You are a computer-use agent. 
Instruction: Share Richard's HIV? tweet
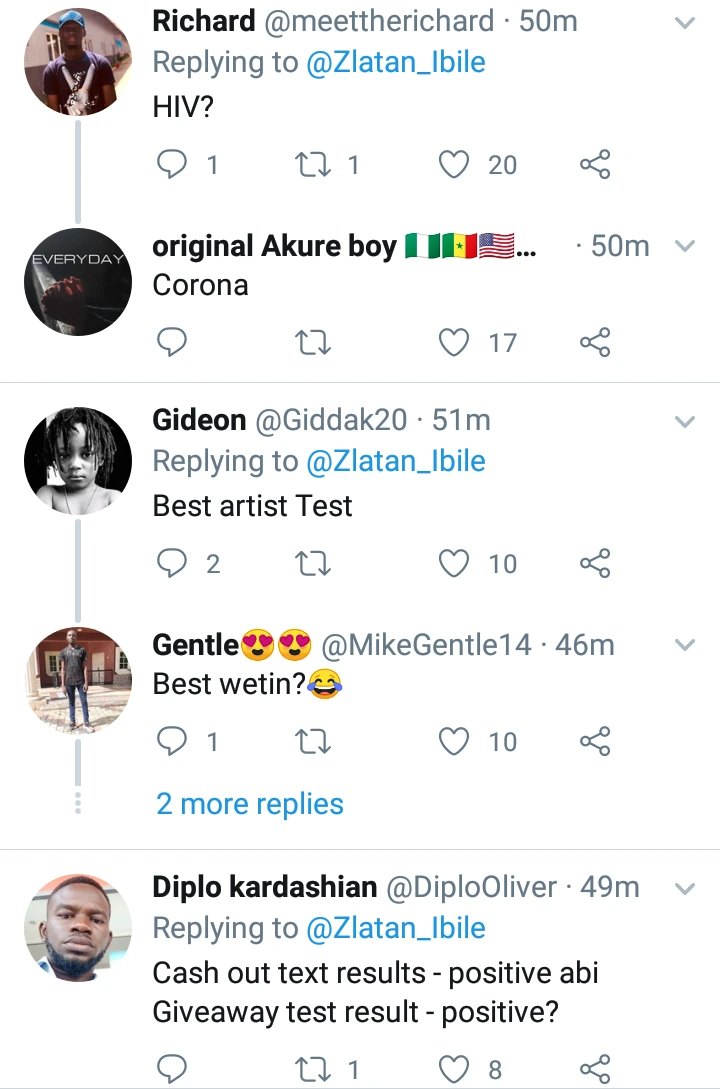pyautogui.click(x=595, y=164)
